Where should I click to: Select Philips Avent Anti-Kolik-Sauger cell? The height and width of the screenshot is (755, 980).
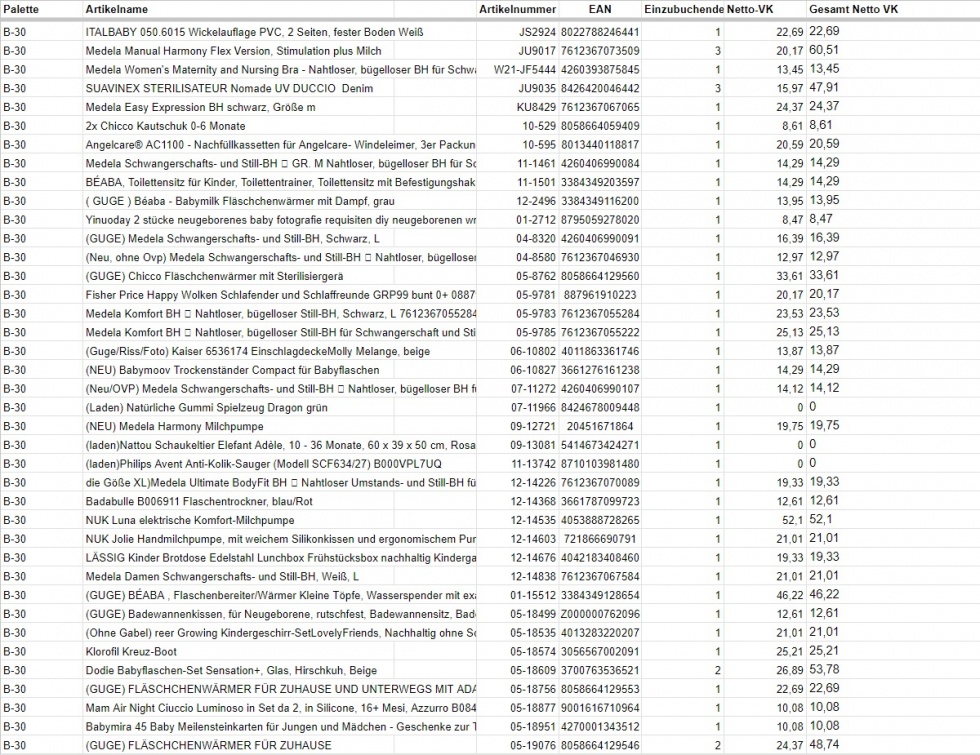click(264, 463)
